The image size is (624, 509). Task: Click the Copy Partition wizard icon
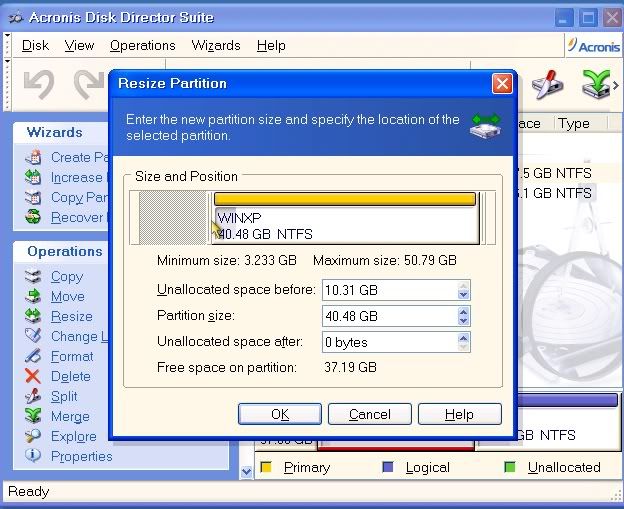coord(33,197)
